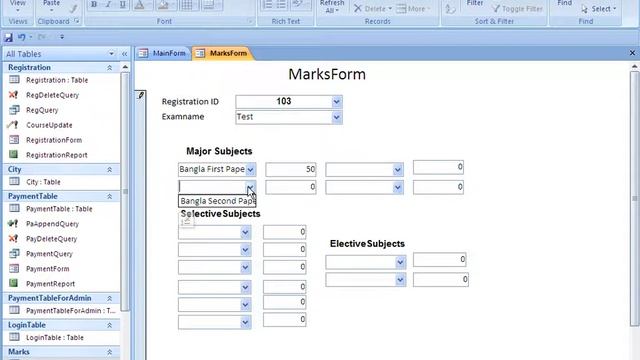This screenshot has height=360, width=640.
Task: Open the PaymentTableForAdmin table icon
Action: (x=14, y=310)
